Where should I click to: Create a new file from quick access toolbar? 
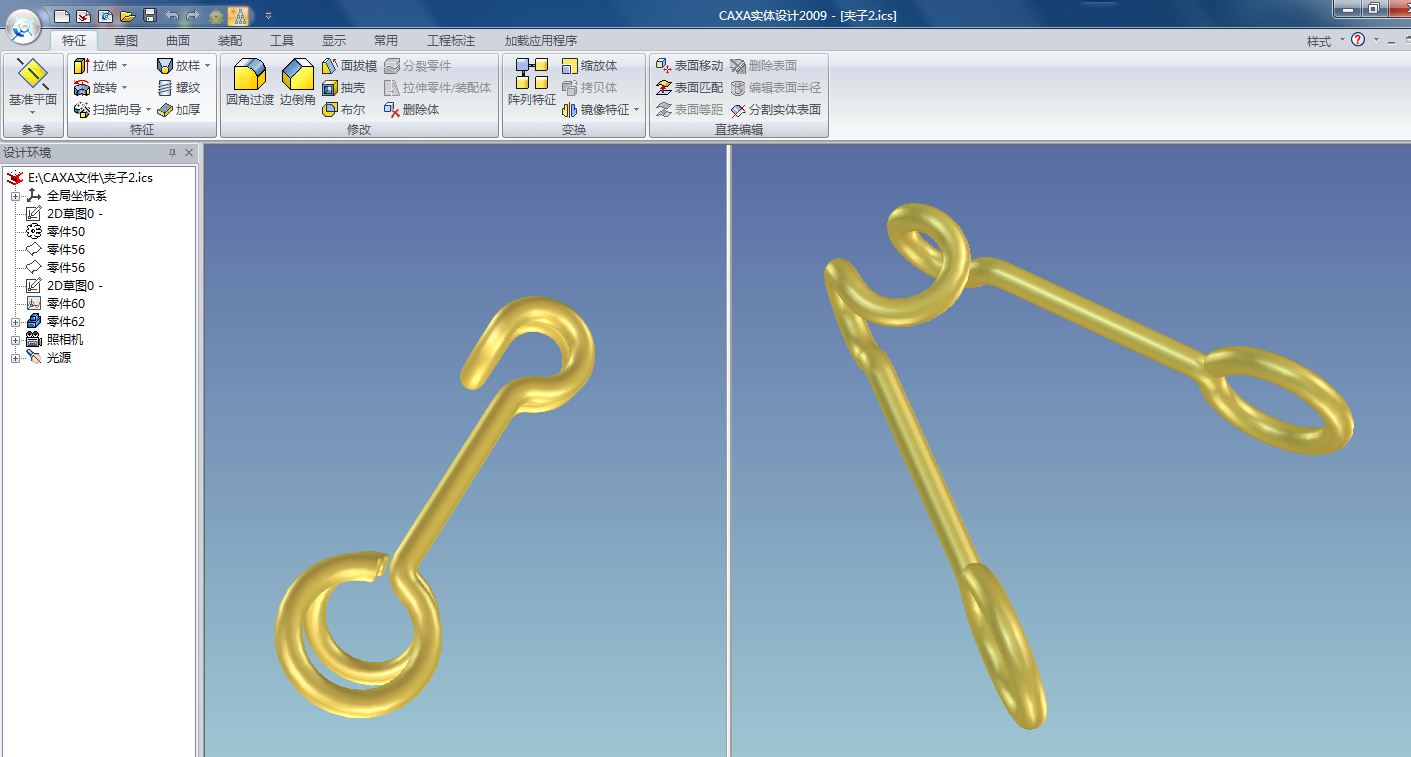[62, 15]
